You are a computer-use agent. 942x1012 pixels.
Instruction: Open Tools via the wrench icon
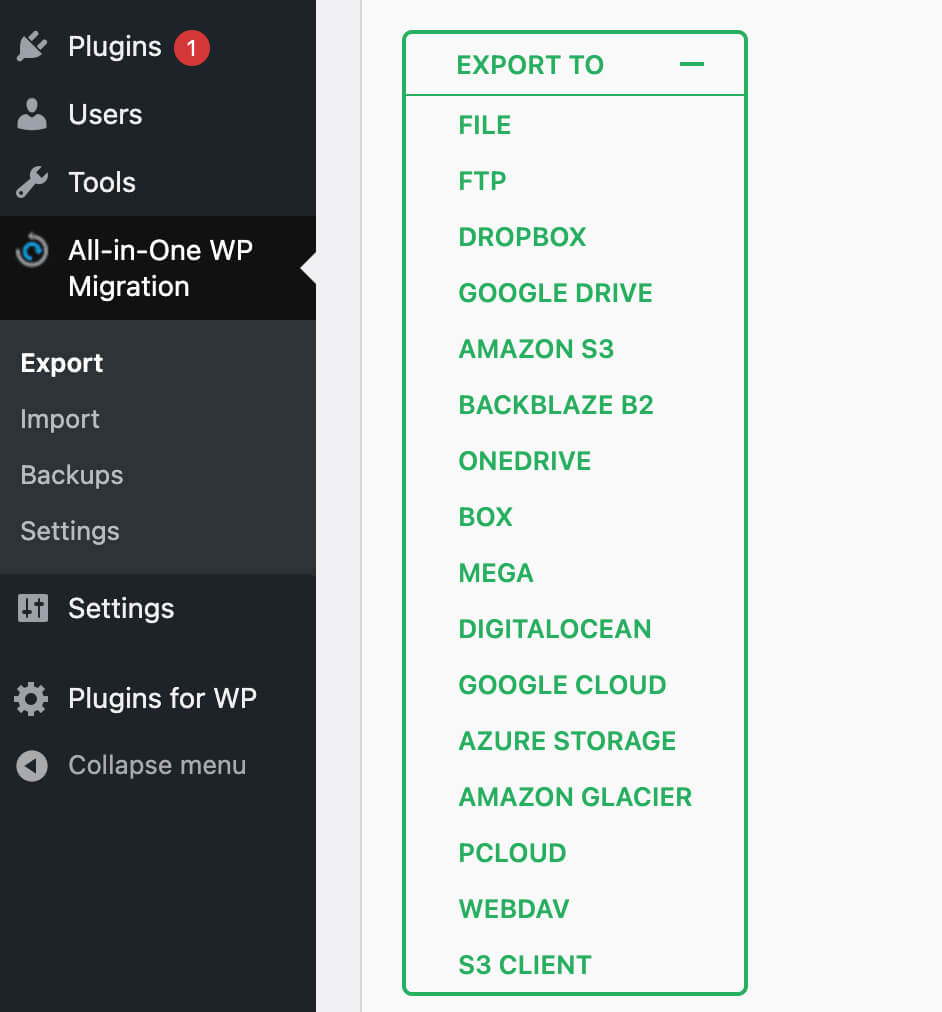[33, 182]
